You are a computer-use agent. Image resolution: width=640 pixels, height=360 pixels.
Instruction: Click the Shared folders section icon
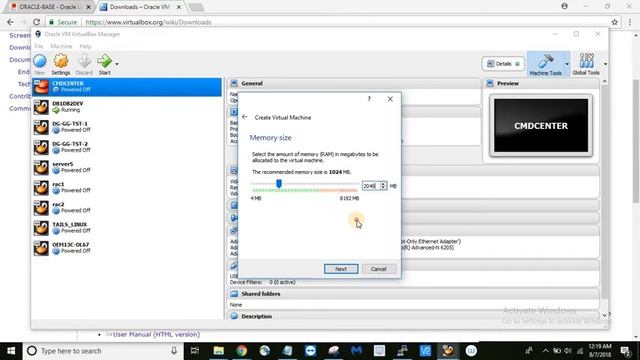[234, 294]
